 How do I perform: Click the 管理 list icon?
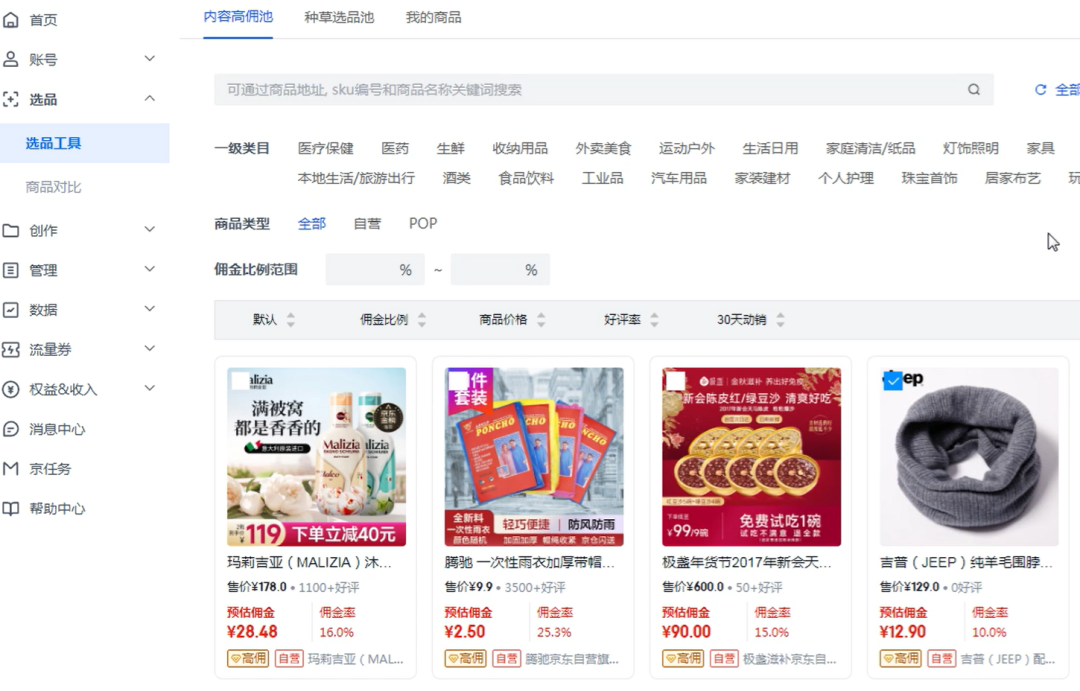10,270
